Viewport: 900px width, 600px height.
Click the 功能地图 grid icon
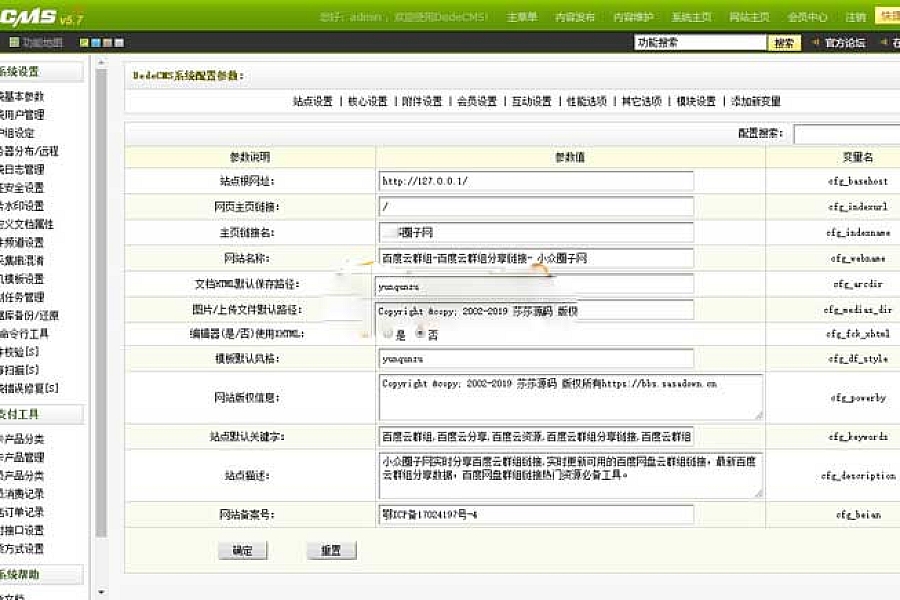click(x=14, y=42)
